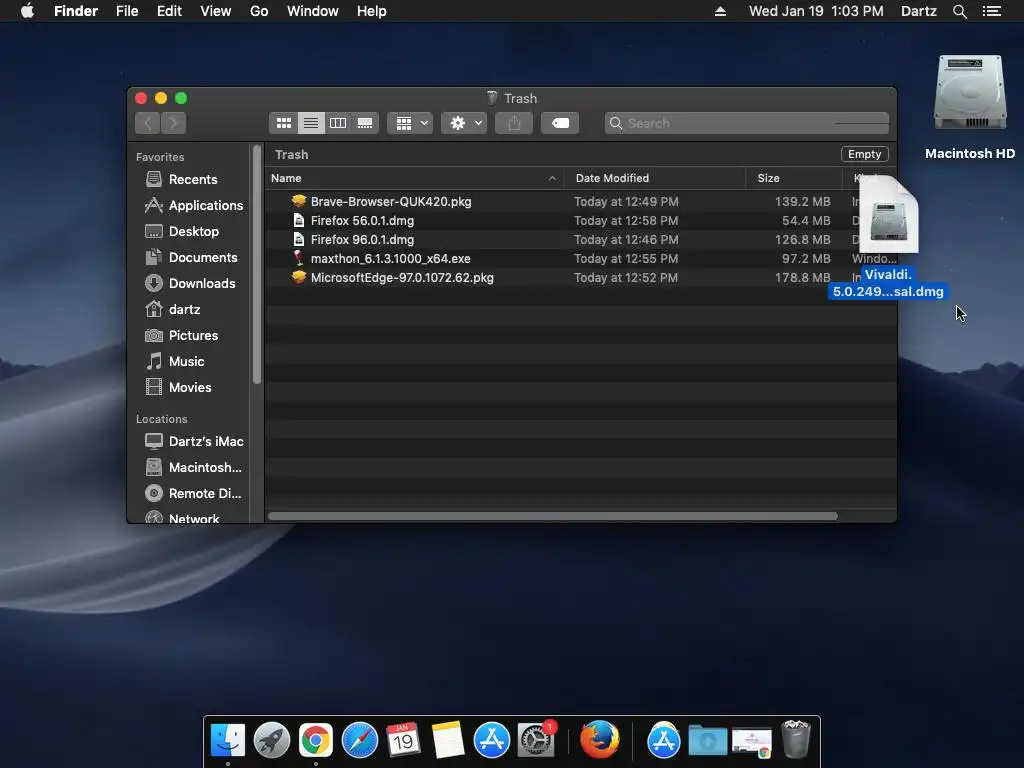Open the Apple menu
The image size is (1024, 768).
27,11
